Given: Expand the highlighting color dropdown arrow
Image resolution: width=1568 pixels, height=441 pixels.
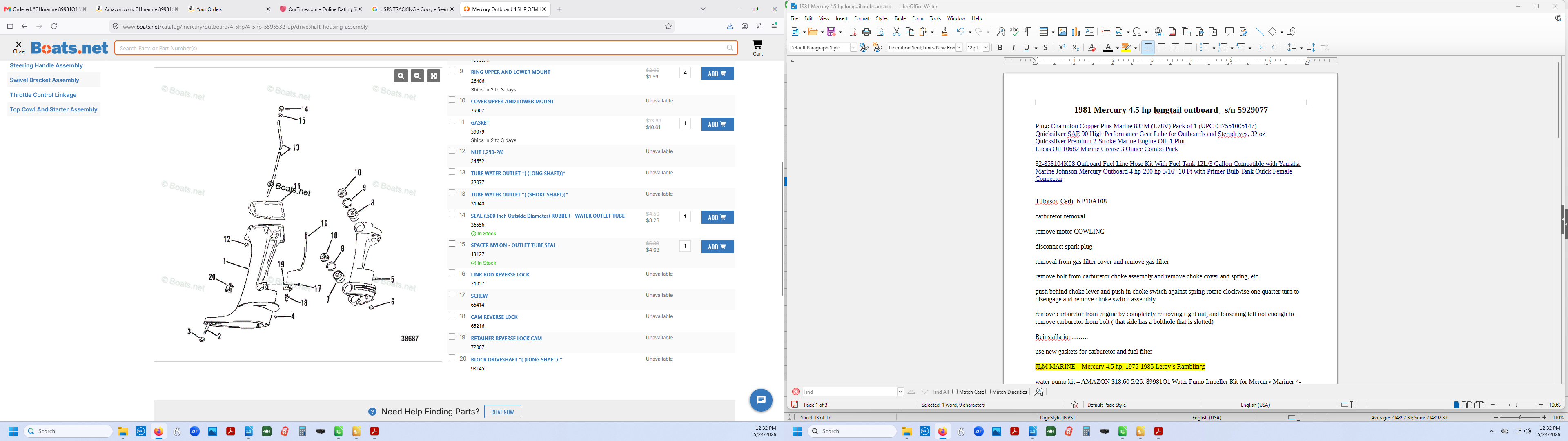Looking at the screenshot, I should [x=1136, y=48].
